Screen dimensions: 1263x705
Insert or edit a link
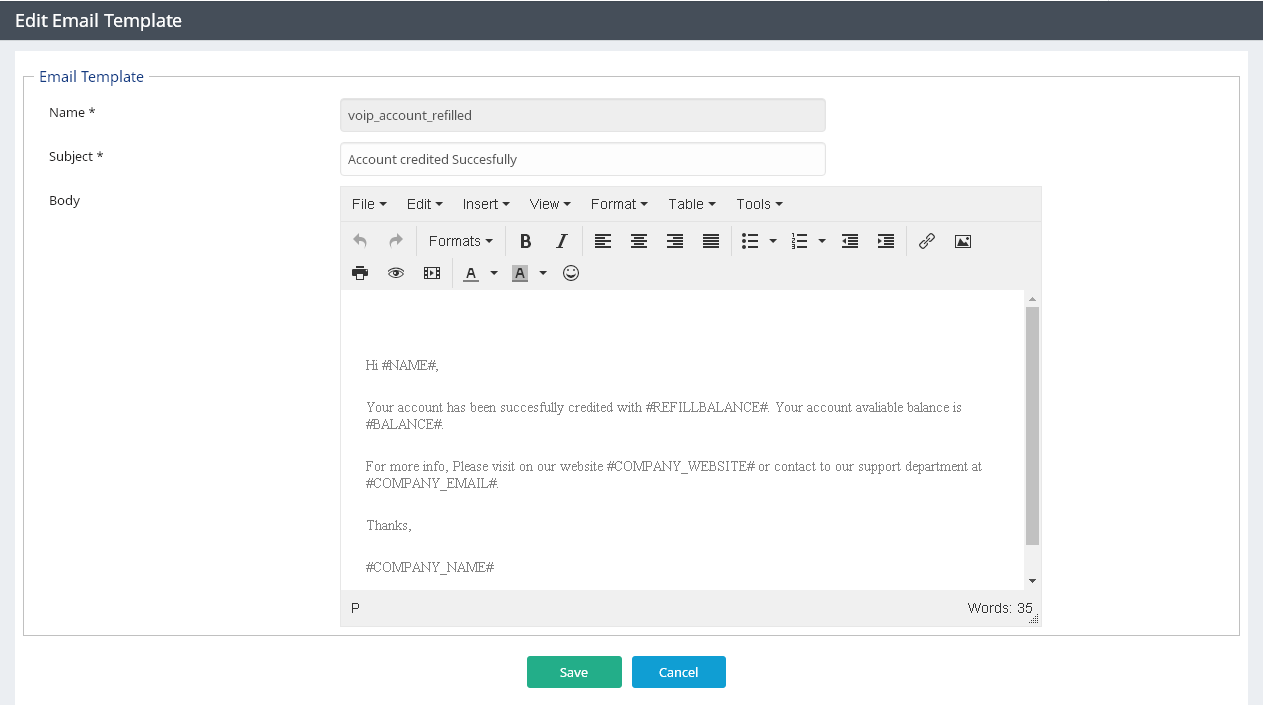pos(927,241)
